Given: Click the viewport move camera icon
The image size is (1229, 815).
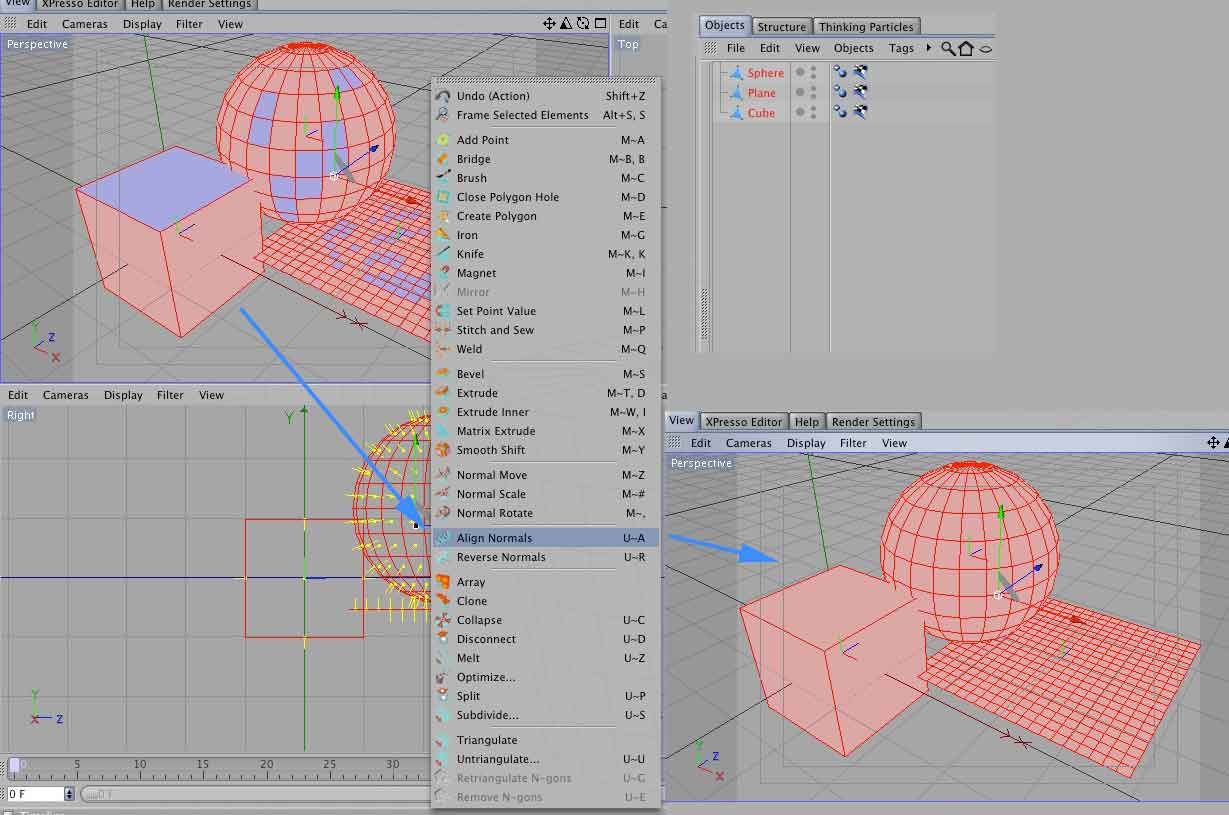Looking at the screenshot, I should pyautogui.click(x=549, y=23).
